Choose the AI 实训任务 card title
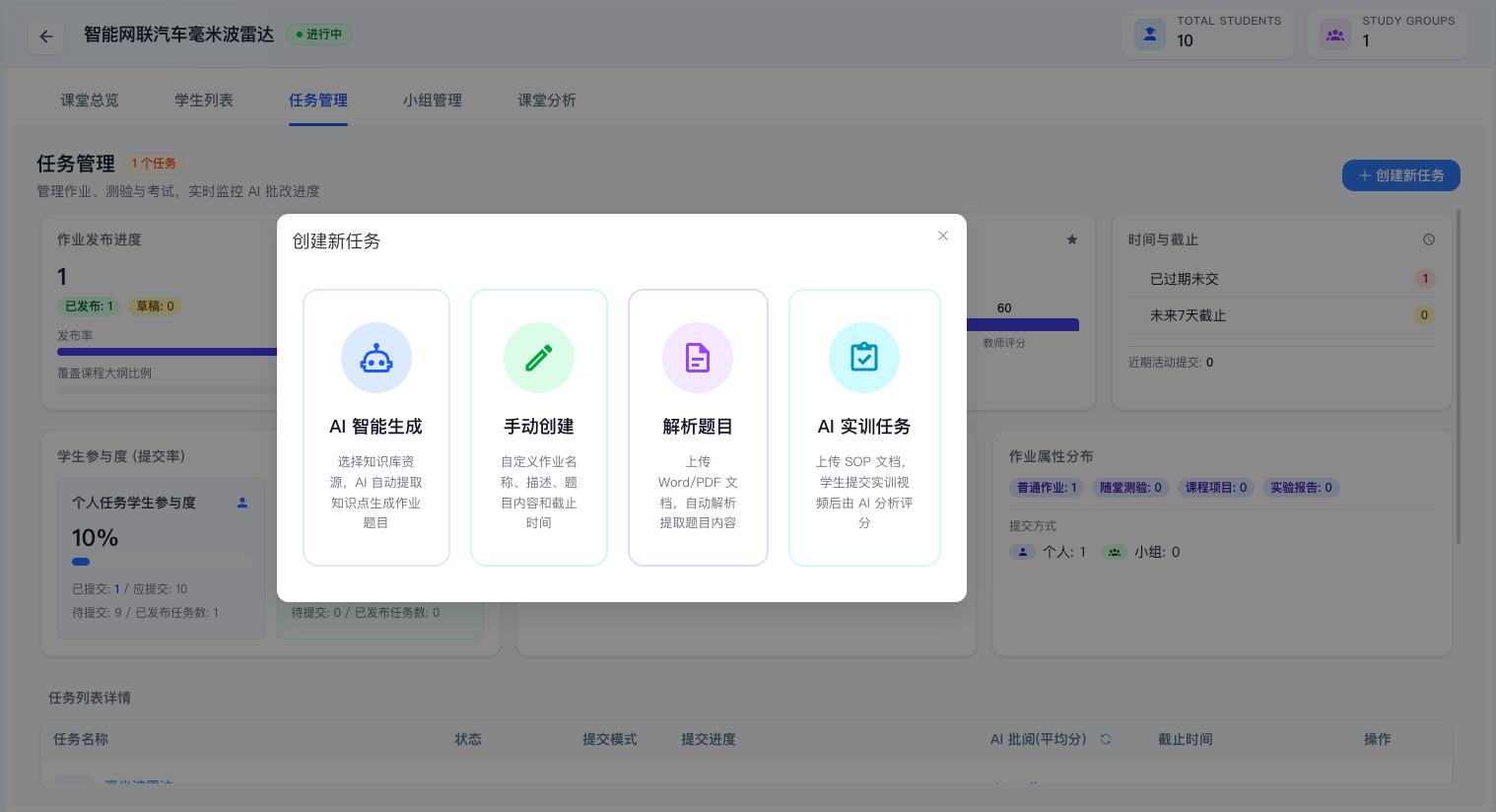The height and width of the screenshot is (812, 1496). tap(864, 427)
